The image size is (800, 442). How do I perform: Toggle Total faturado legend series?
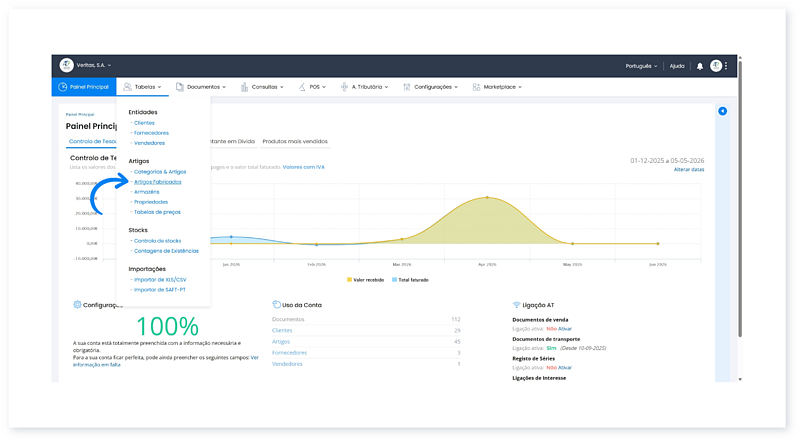[x=410, y=280]
